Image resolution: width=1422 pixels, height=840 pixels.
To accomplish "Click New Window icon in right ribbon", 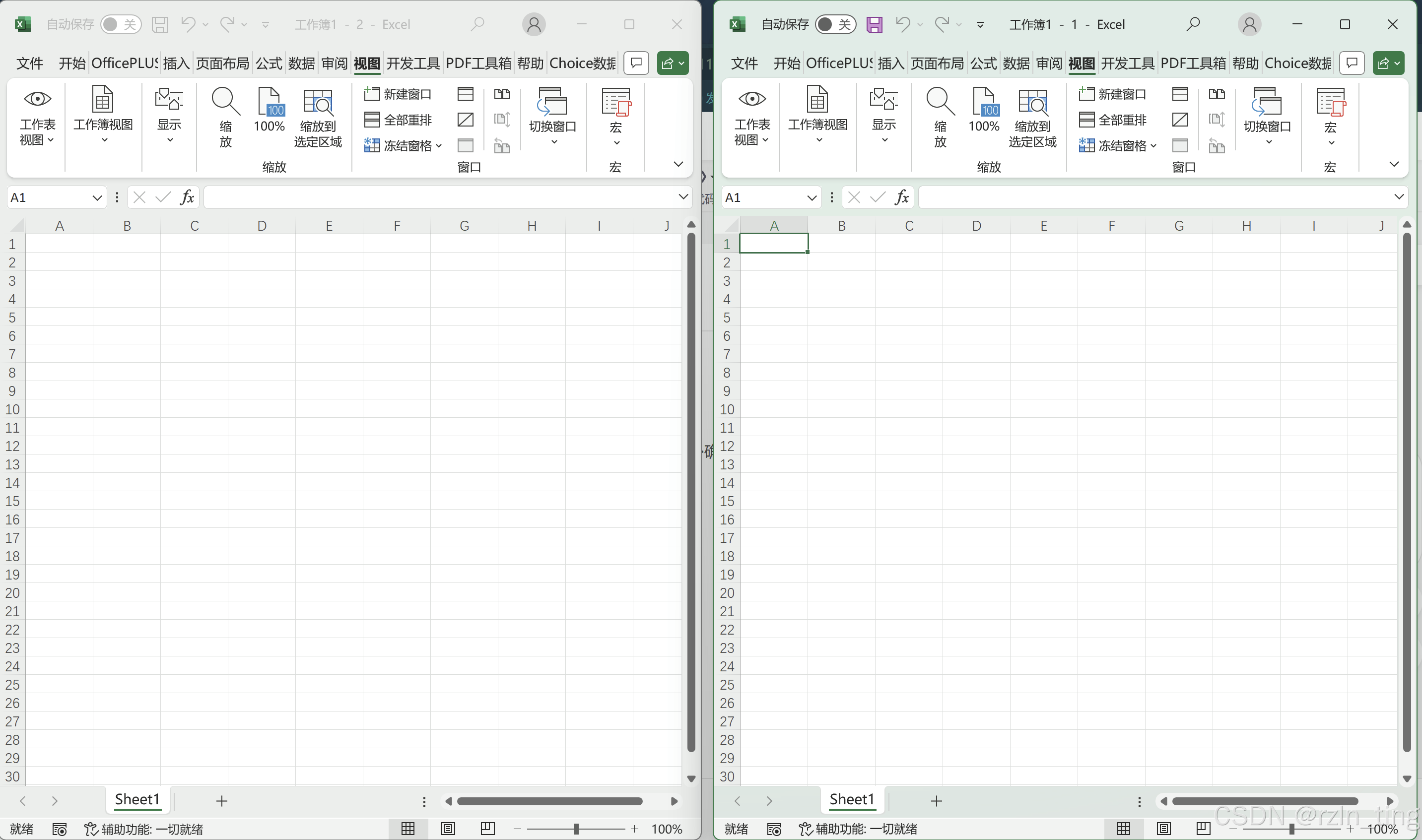I will 1086,93.
